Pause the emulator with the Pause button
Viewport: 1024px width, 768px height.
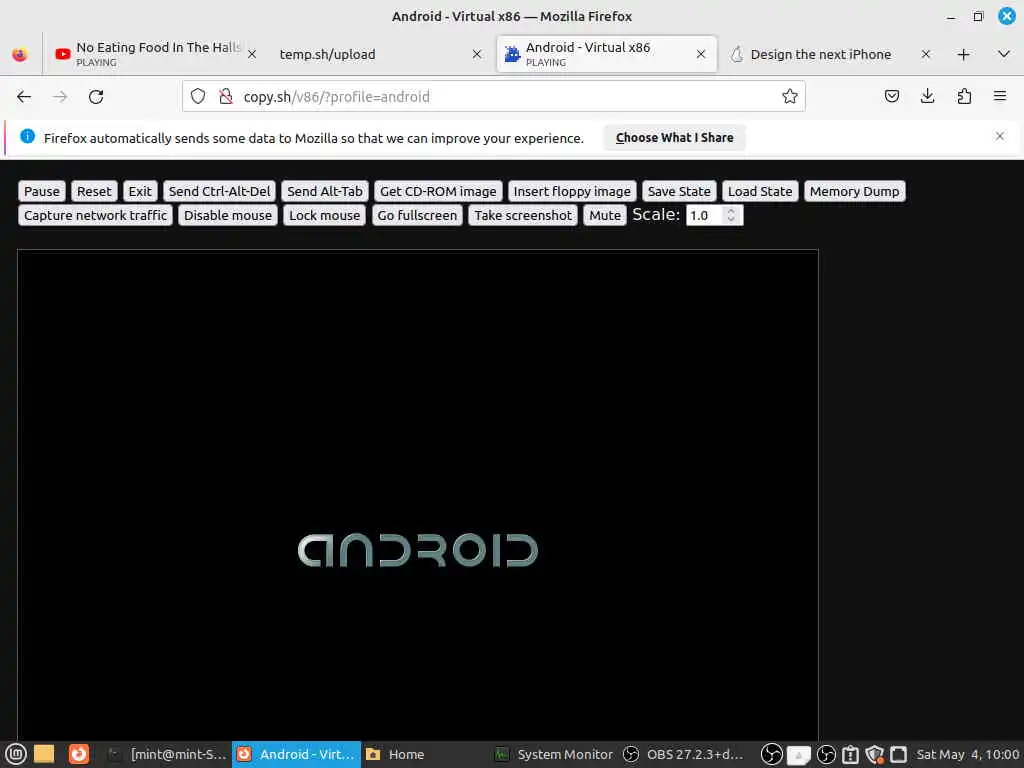pos(42,191)
